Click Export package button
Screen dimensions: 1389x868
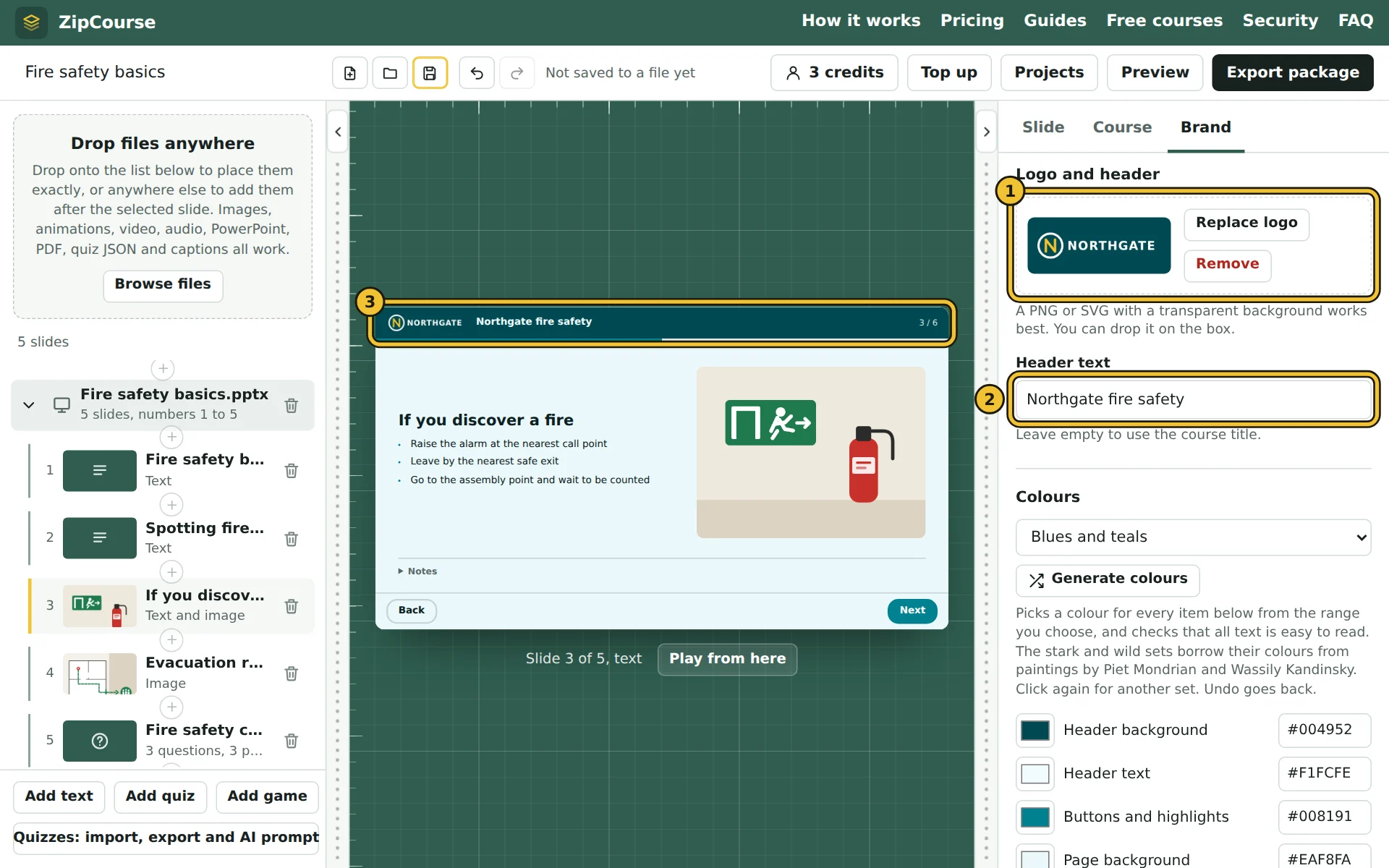[1292, 73]
